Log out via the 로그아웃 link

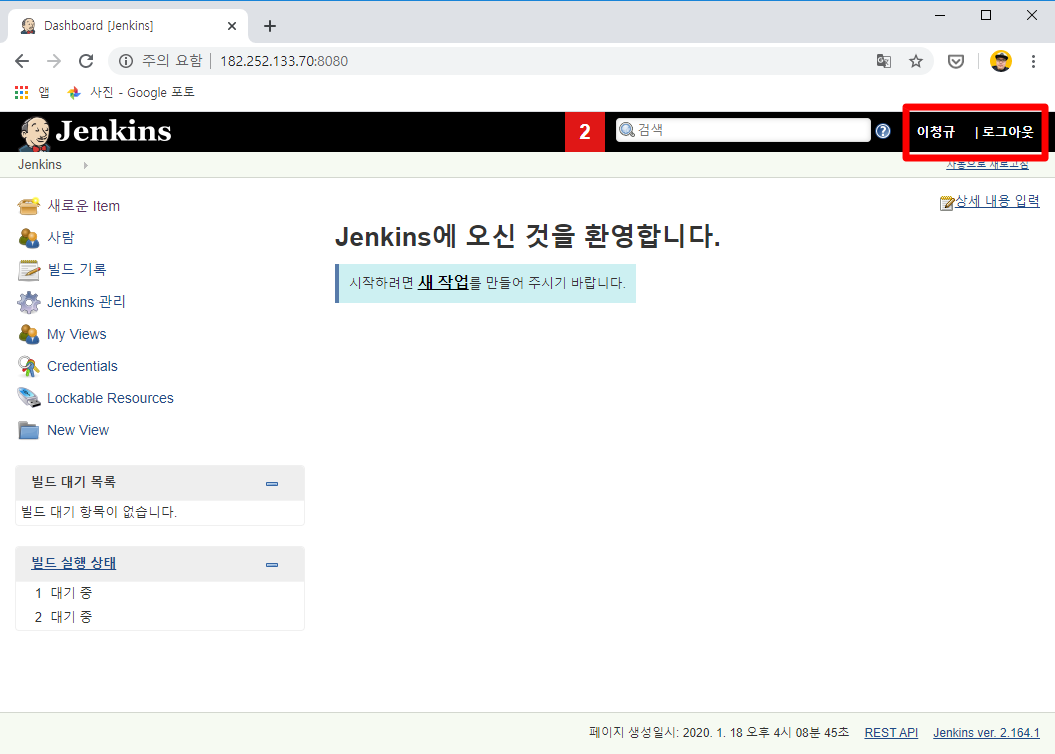(1010, 131)
